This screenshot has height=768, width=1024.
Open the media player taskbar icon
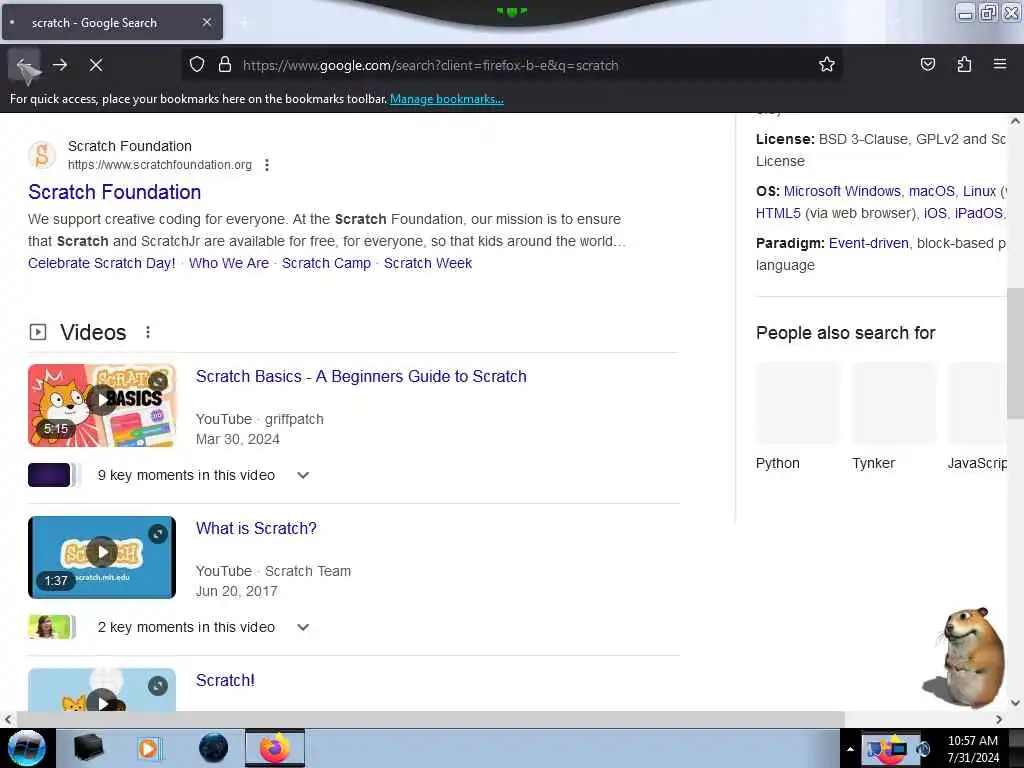pyautogui.click(x=148, y=748)
